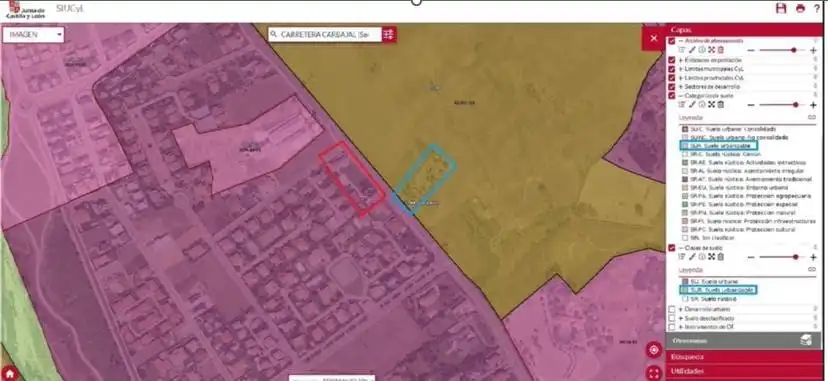Expand the Límites municipales CyL layer
Screen dimensions: 828x381
pos(681,69)
